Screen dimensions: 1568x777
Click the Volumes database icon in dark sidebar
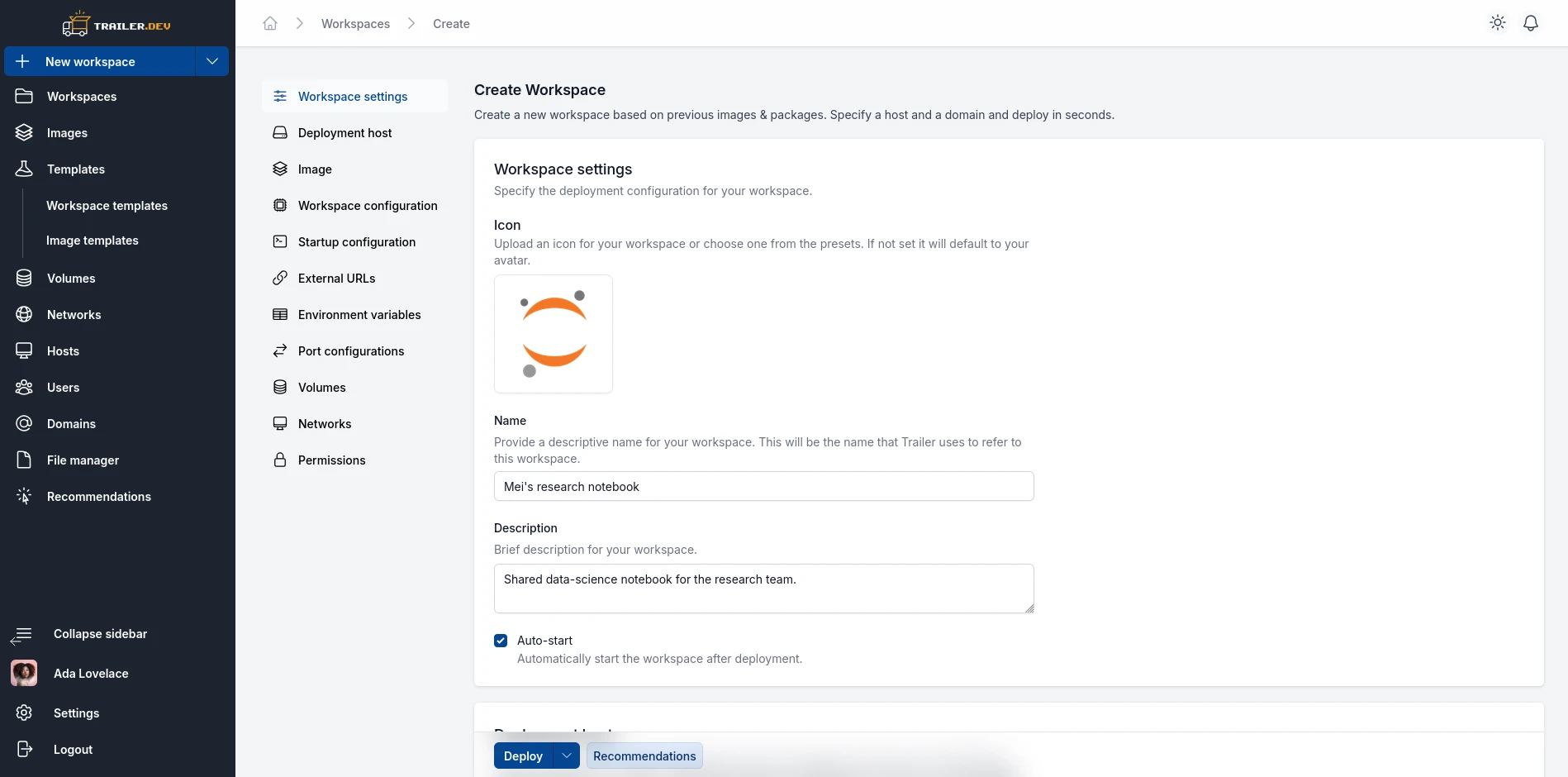tap(24, 278)
